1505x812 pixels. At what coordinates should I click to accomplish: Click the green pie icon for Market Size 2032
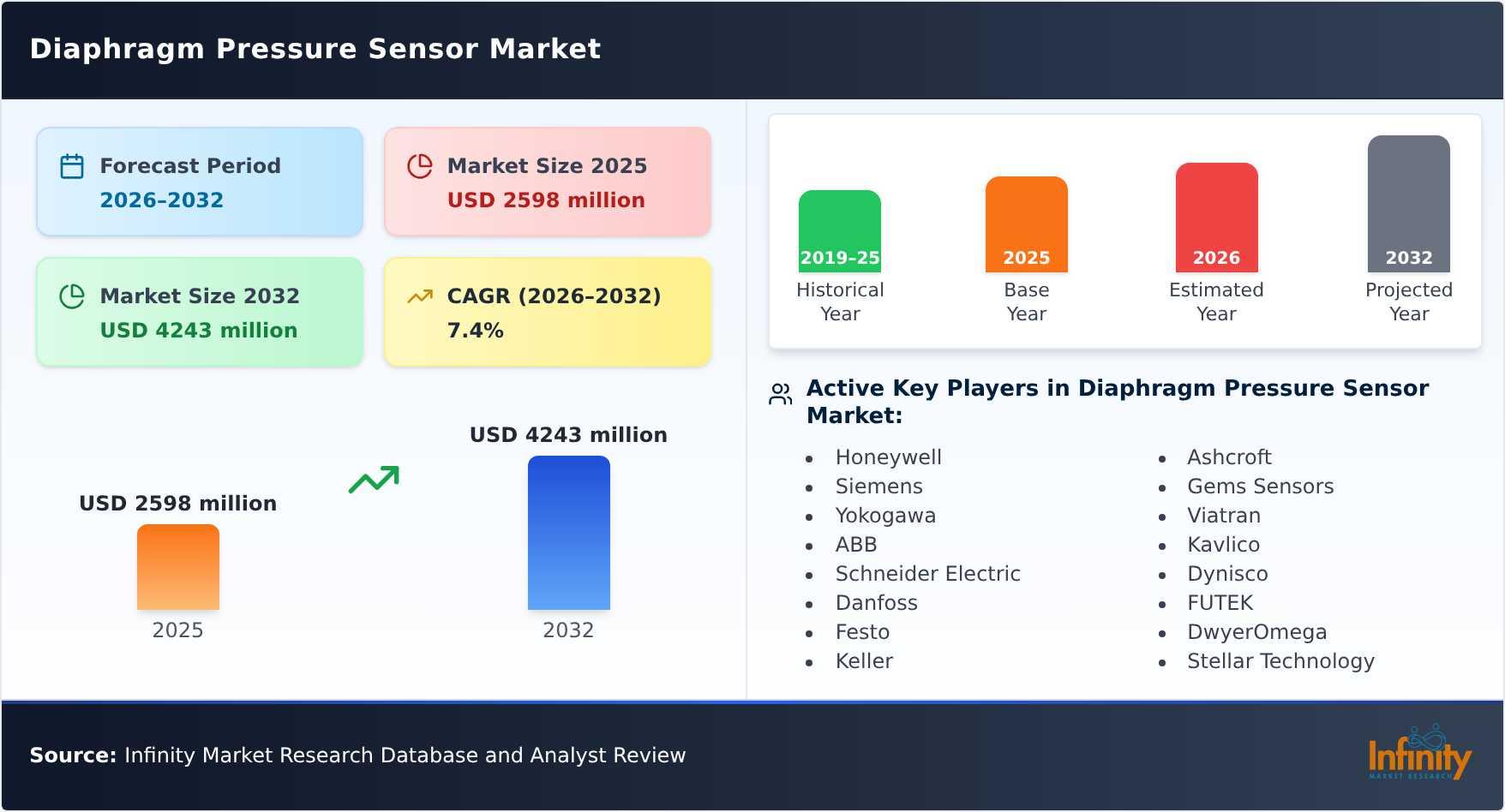pos(72,296)
